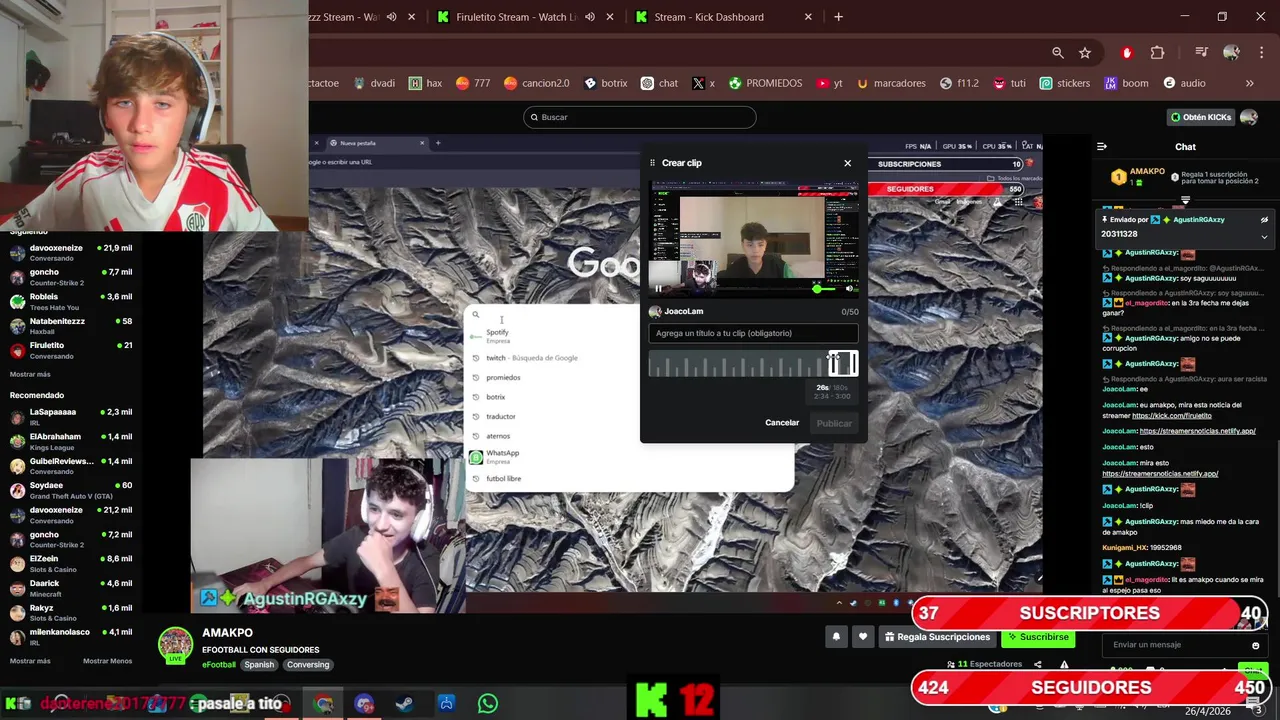1280x720 pixels.
Task: Open Discord from the taskbar
Action: coord(364,704)
